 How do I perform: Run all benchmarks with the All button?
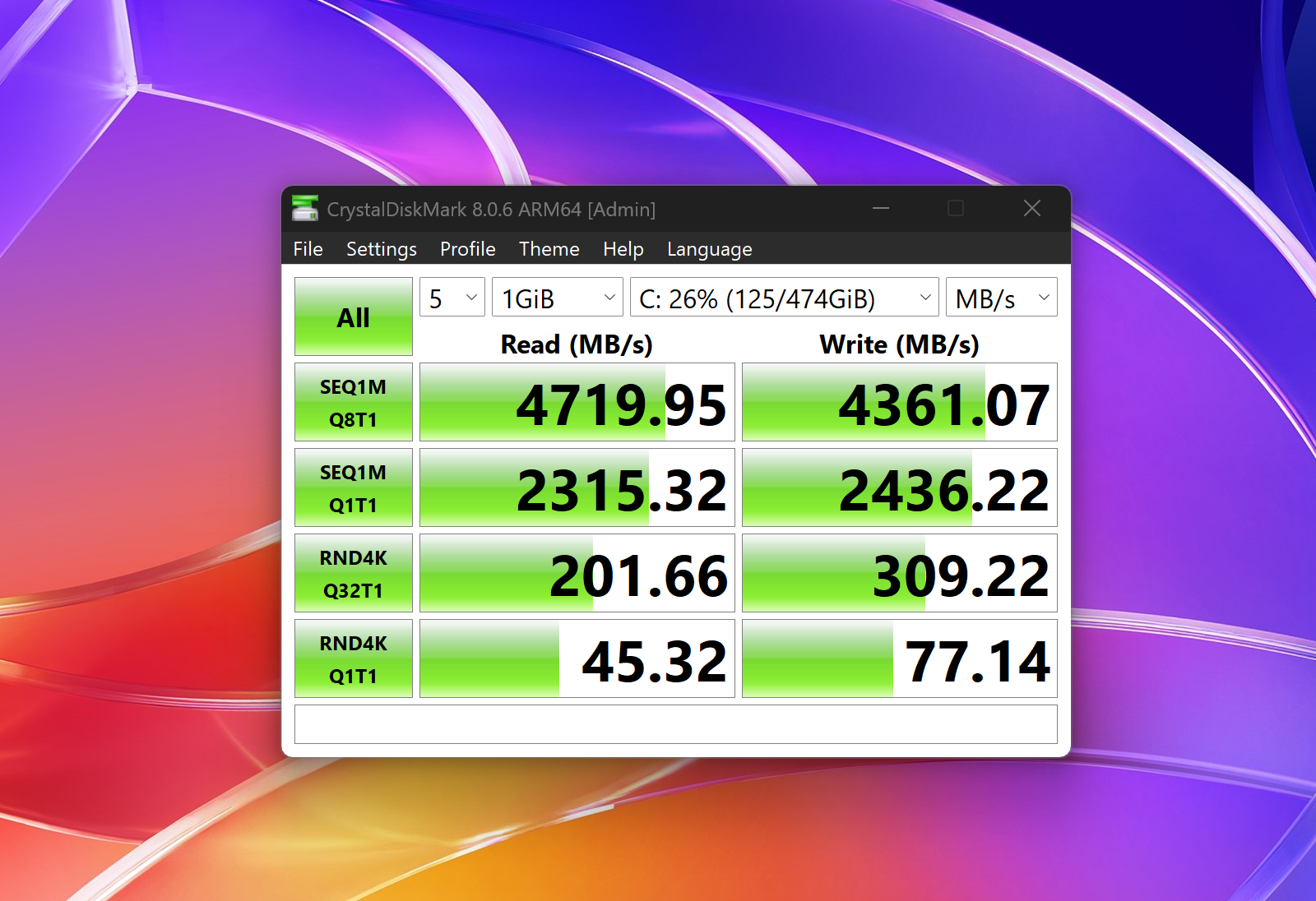point(354,317)
